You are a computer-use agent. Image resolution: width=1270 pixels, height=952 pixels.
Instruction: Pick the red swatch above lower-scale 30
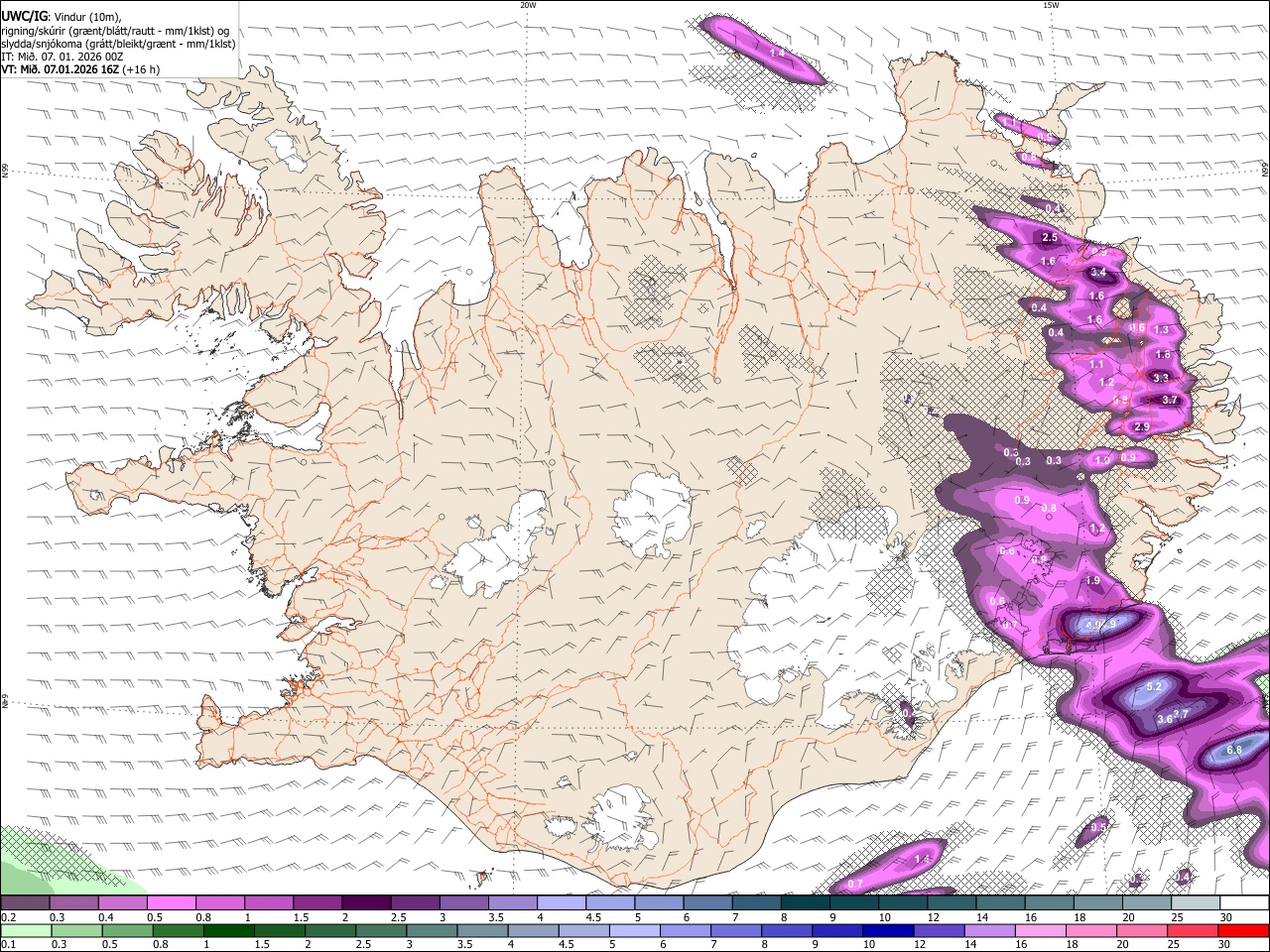click(1243, 930)
